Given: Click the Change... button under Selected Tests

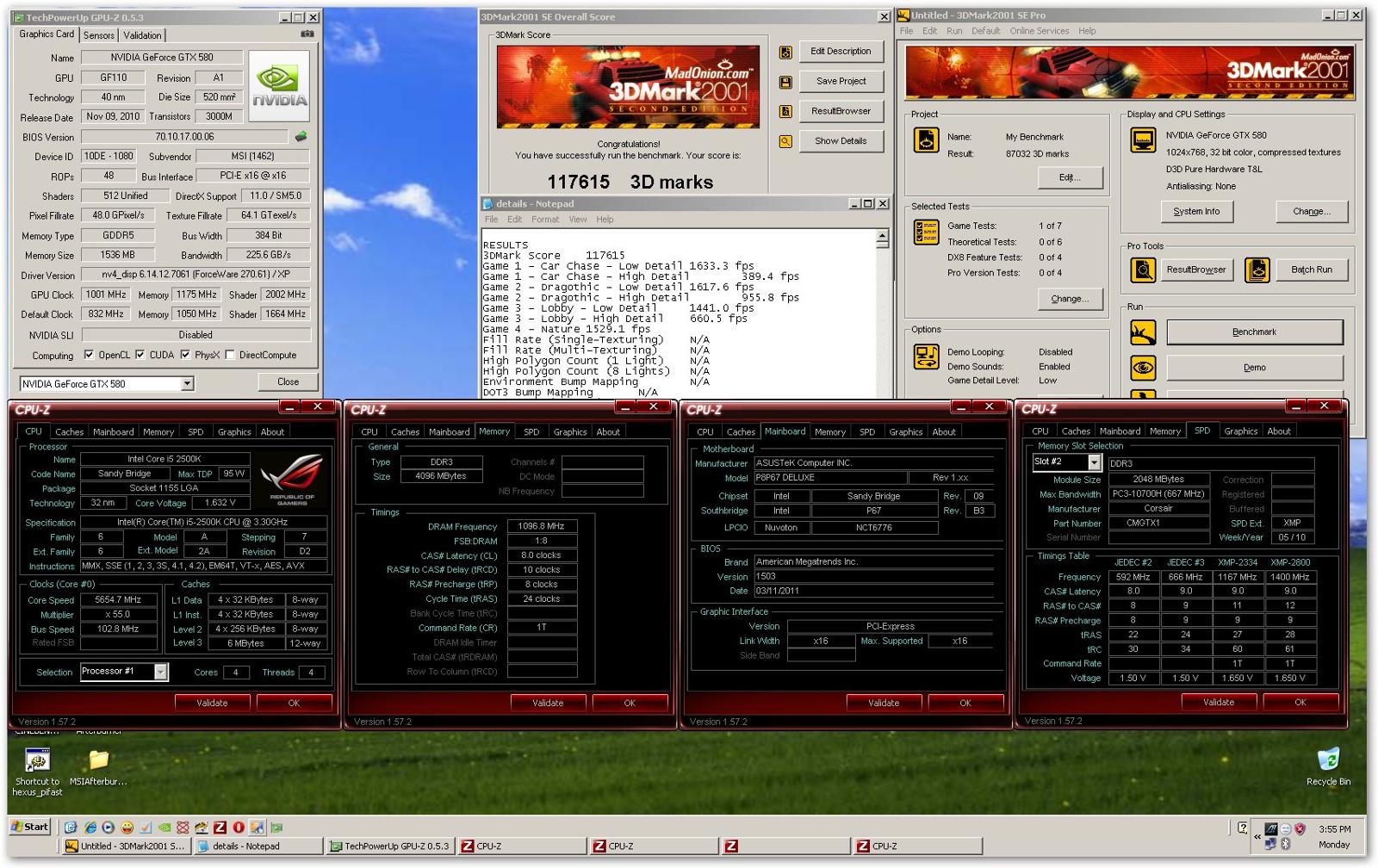Looking at the screenshot, I should [x=1069, y=300].
